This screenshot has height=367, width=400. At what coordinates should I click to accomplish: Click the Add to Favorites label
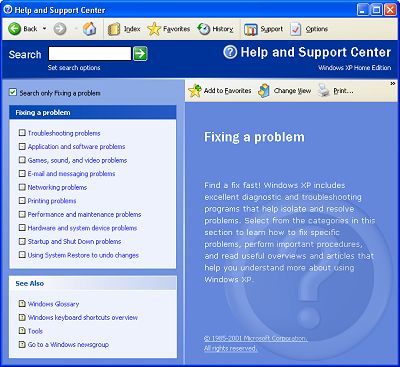[x=228, y=91]
